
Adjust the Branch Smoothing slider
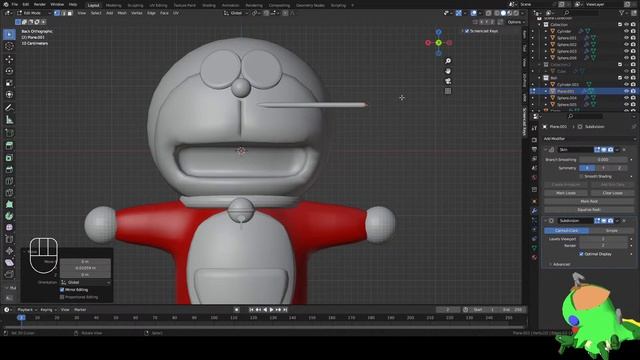(x=603, y=160)
